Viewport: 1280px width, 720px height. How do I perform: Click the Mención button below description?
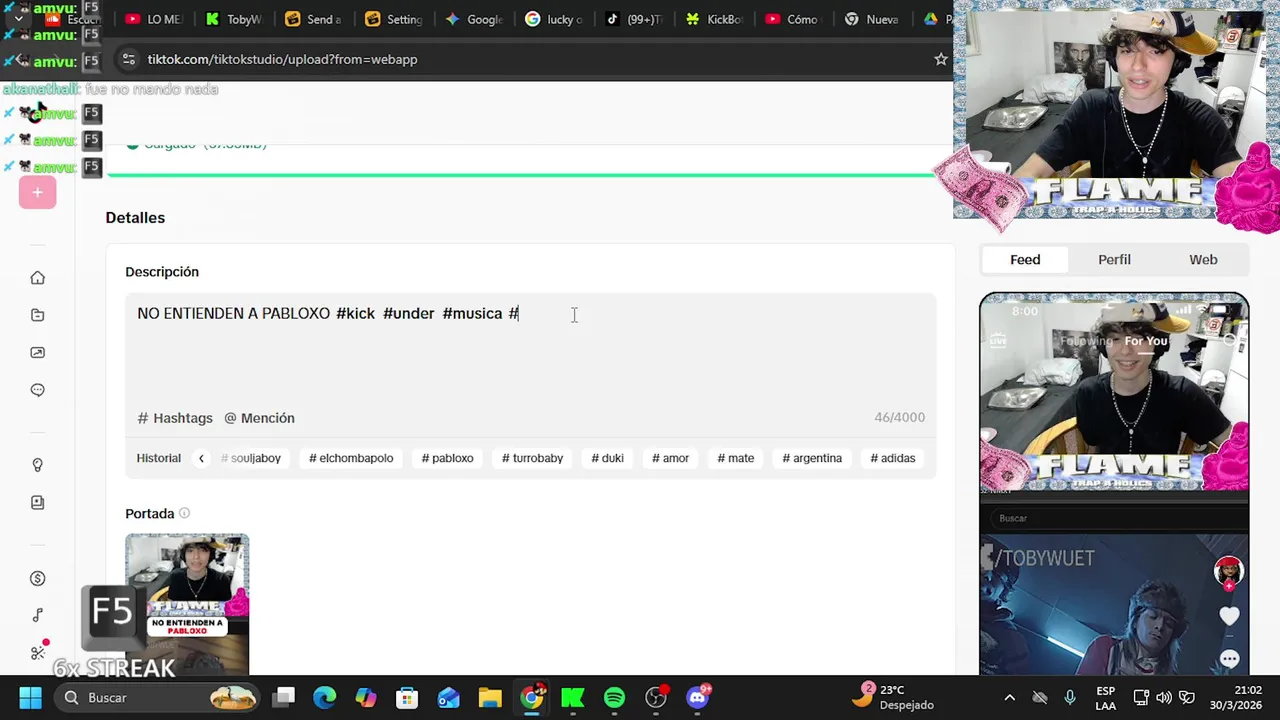[x=259, y=418]
